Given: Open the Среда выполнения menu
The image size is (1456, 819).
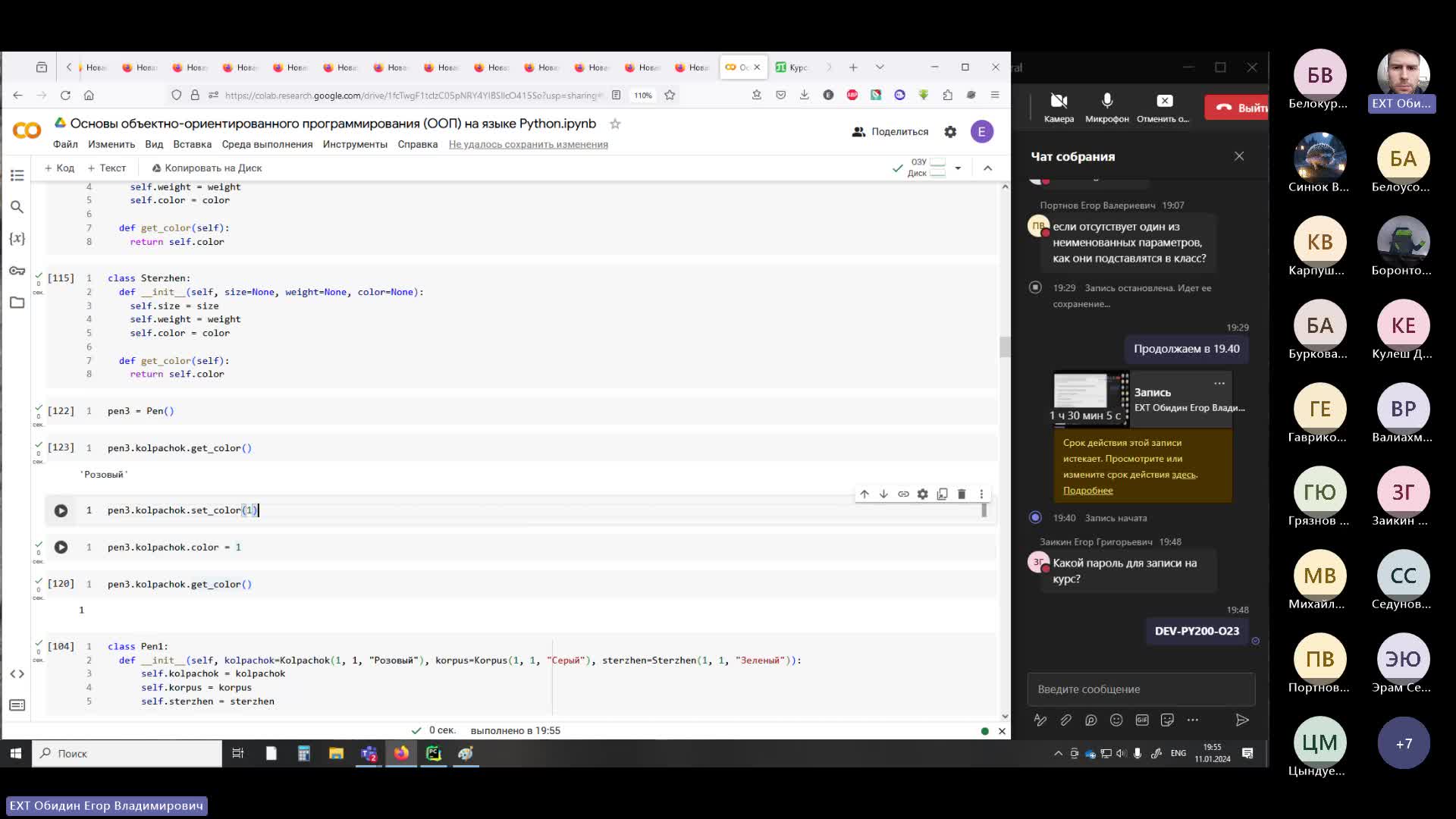Looking at the screenshot, I should click(267, 145).
